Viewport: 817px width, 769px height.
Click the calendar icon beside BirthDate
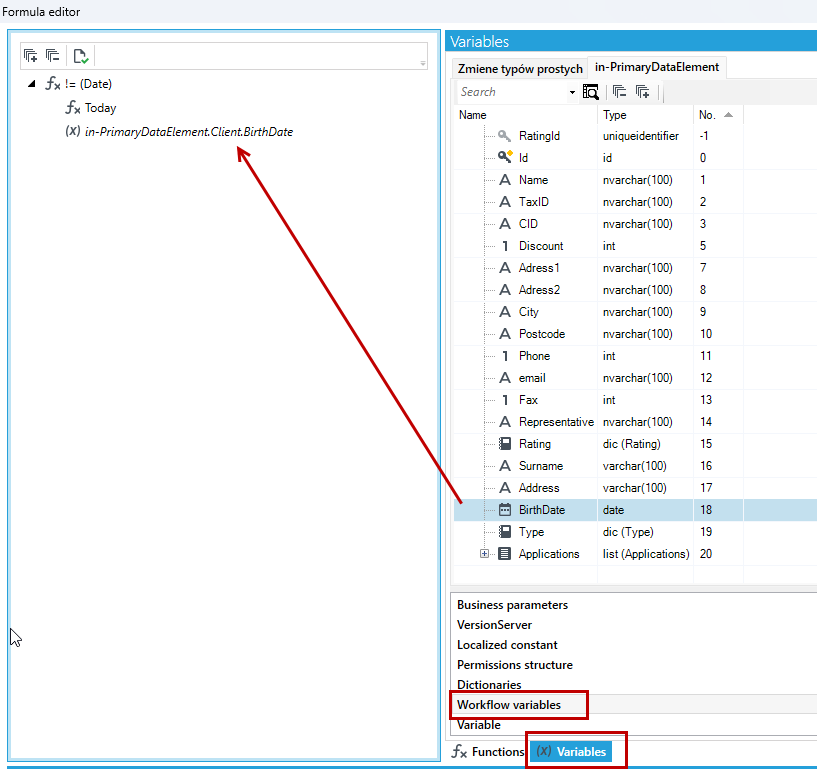click(x=505, y=510)
